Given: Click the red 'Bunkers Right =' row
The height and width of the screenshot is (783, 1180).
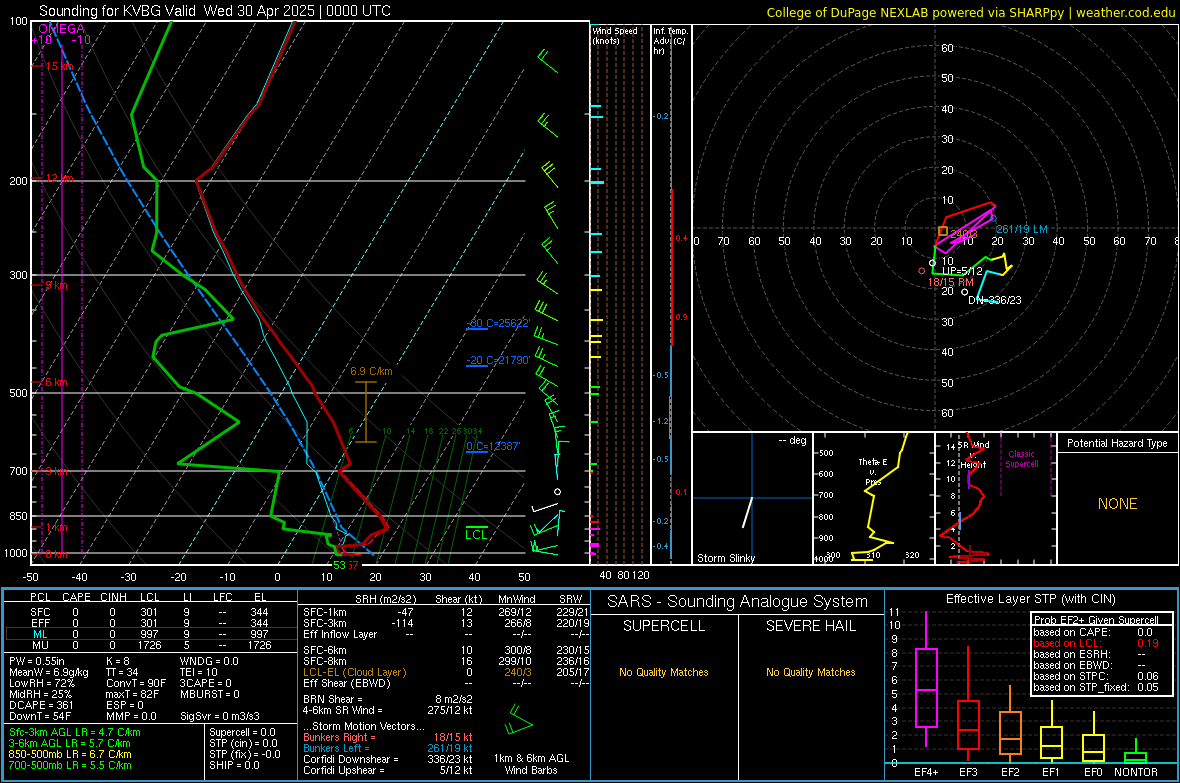Looking at the screenshot, I should (388, 737).
